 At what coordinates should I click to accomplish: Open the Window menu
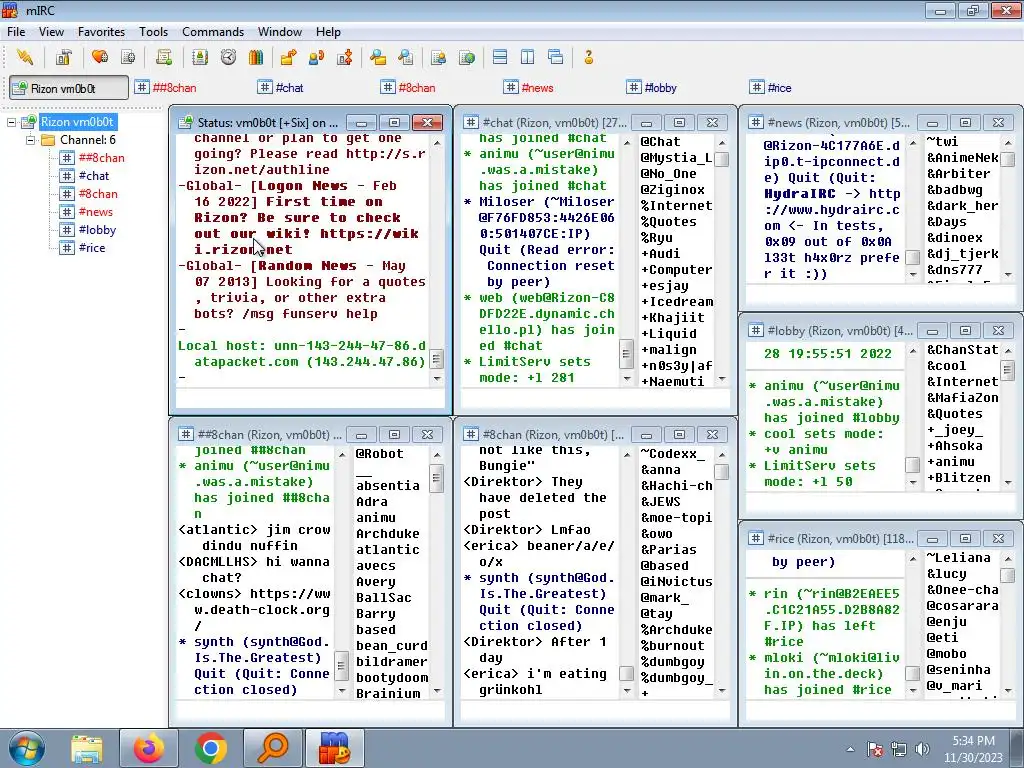(280, 31)
